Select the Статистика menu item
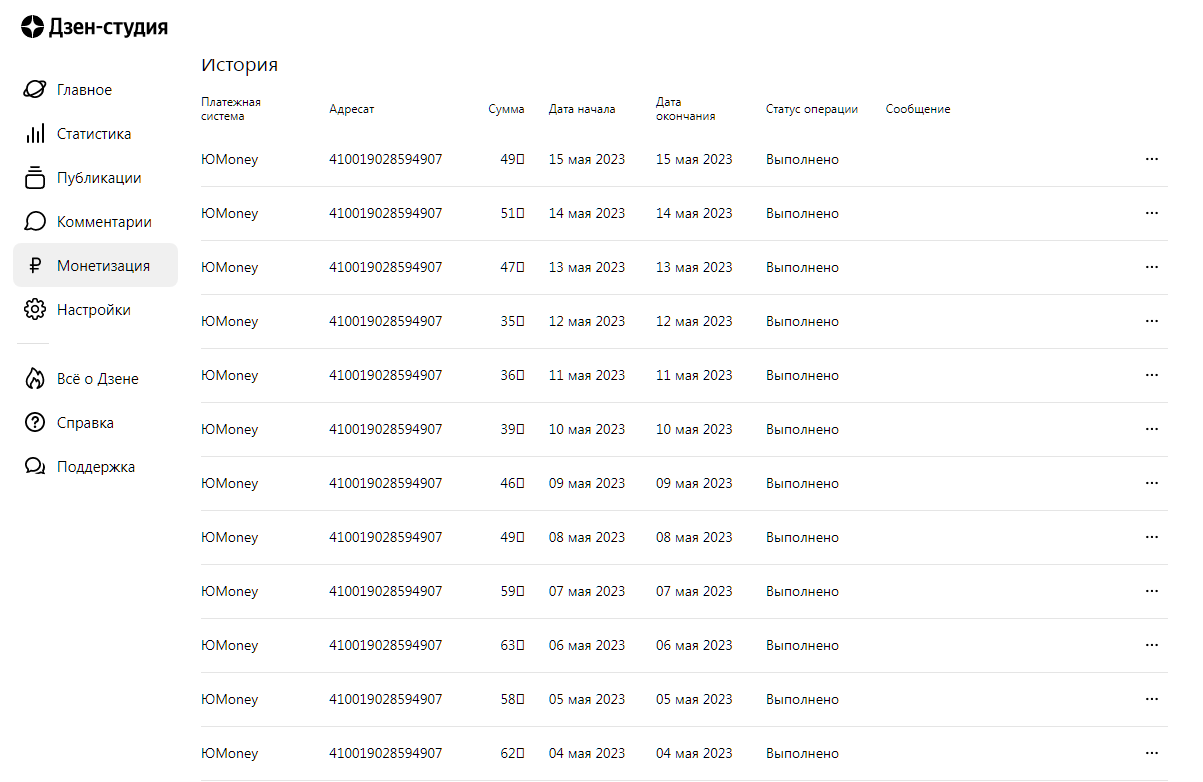This screenshot has height=782, width=1203. click(x=94, y=134)
